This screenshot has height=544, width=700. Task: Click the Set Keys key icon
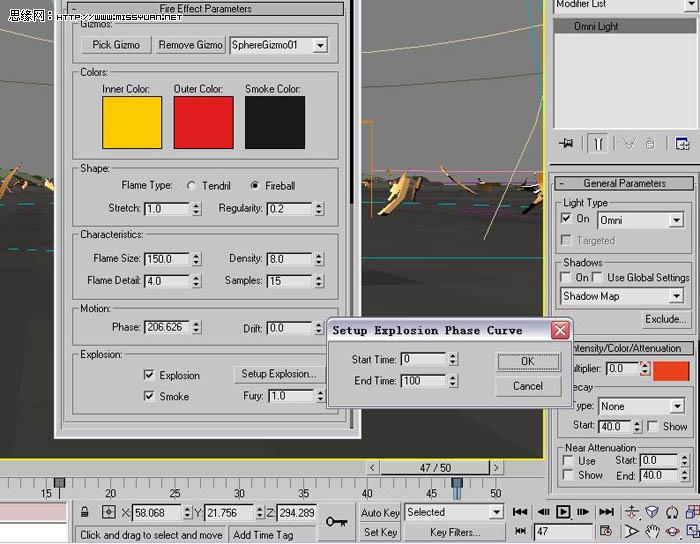tap(336, 521)
